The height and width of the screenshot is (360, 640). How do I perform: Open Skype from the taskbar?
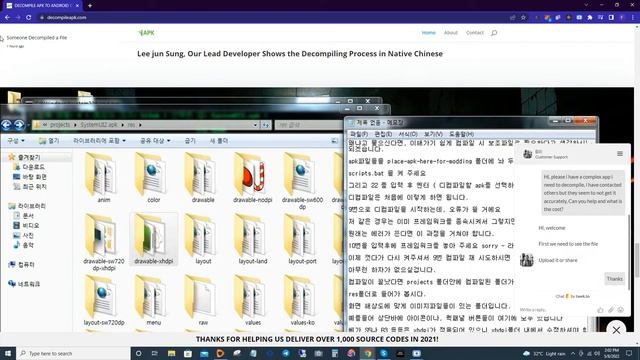click(384, 353)
